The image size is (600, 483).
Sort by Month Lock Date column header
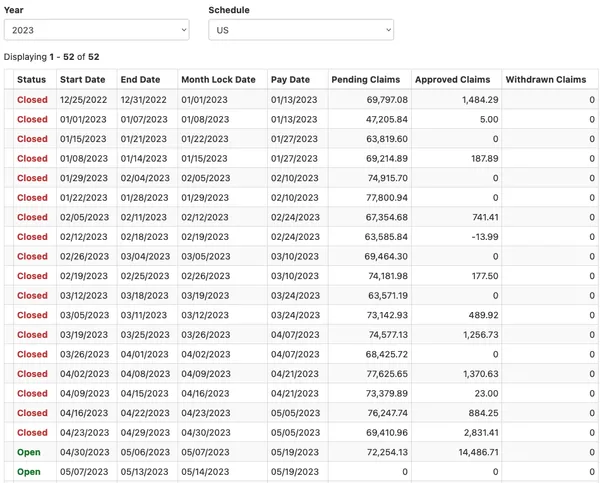point(218,80)
